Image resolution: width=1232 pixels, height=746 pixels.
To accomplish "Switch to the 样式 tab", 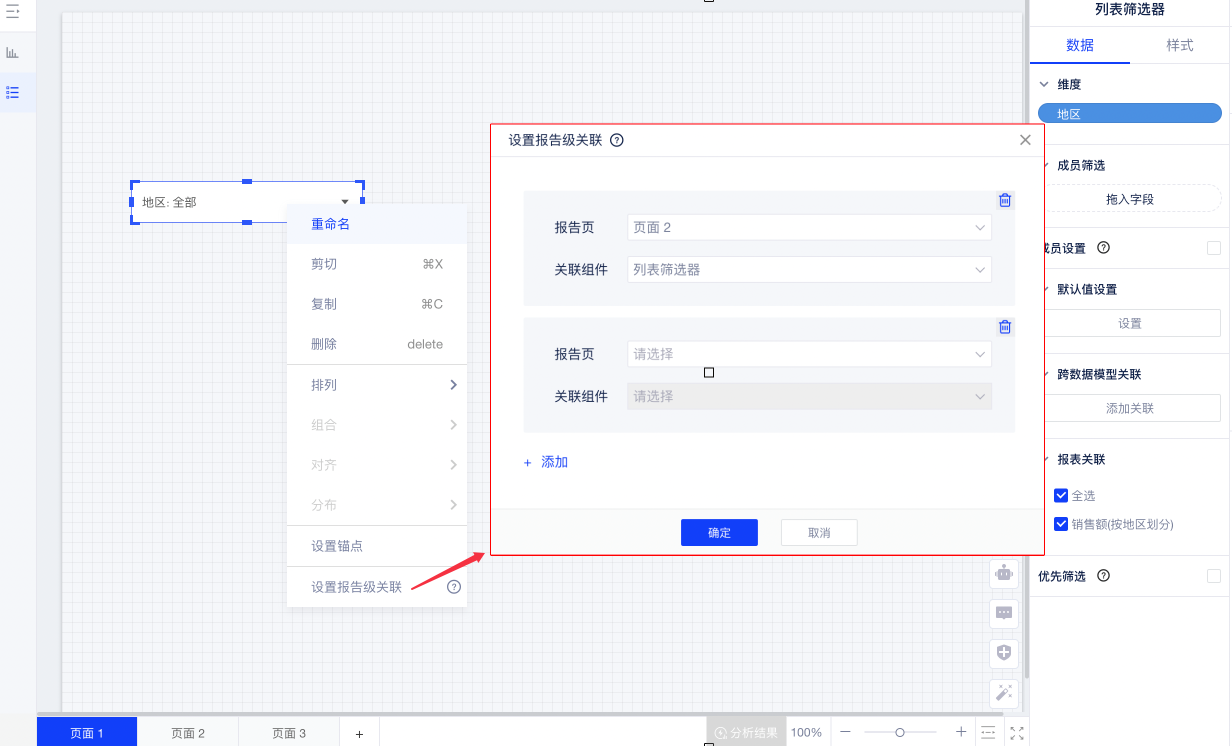I will [1180, 45].
